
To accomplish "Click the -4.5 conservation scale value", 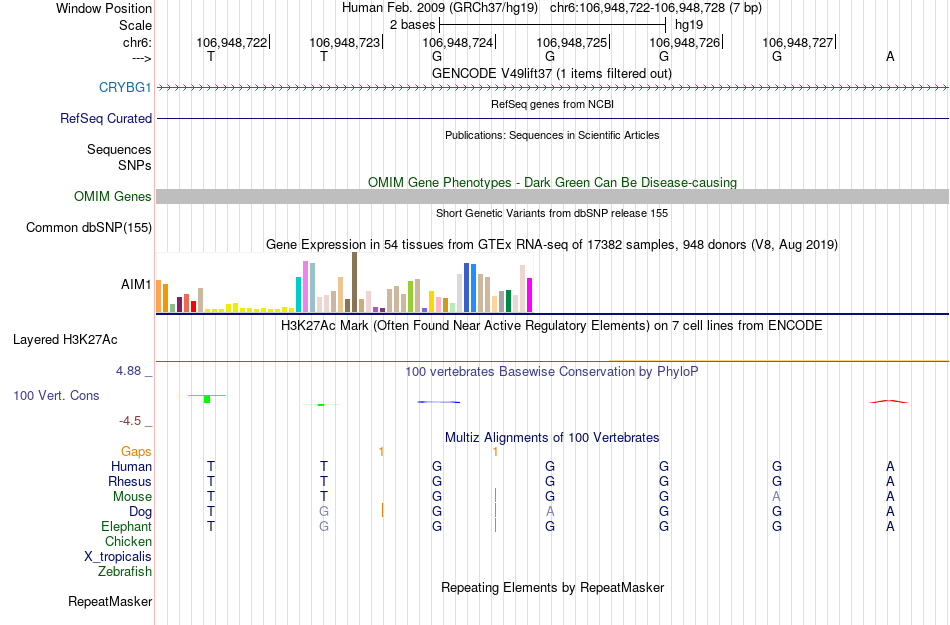I will [130, 421].
